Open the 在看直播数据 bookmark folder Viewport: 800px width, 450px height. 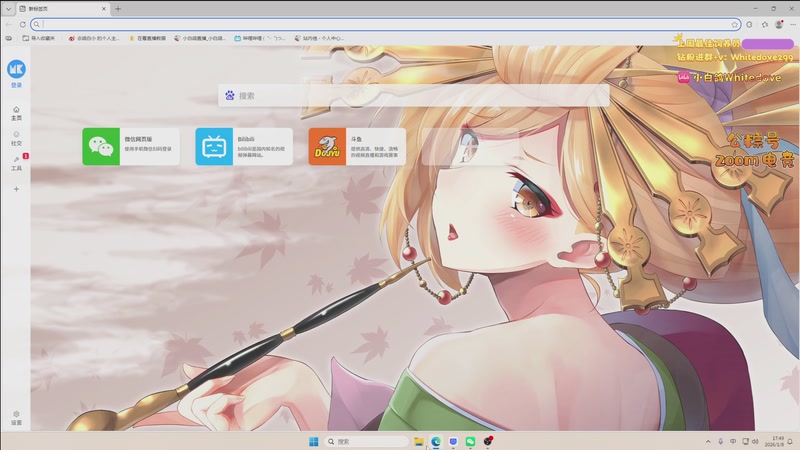(x=147, y=38)
